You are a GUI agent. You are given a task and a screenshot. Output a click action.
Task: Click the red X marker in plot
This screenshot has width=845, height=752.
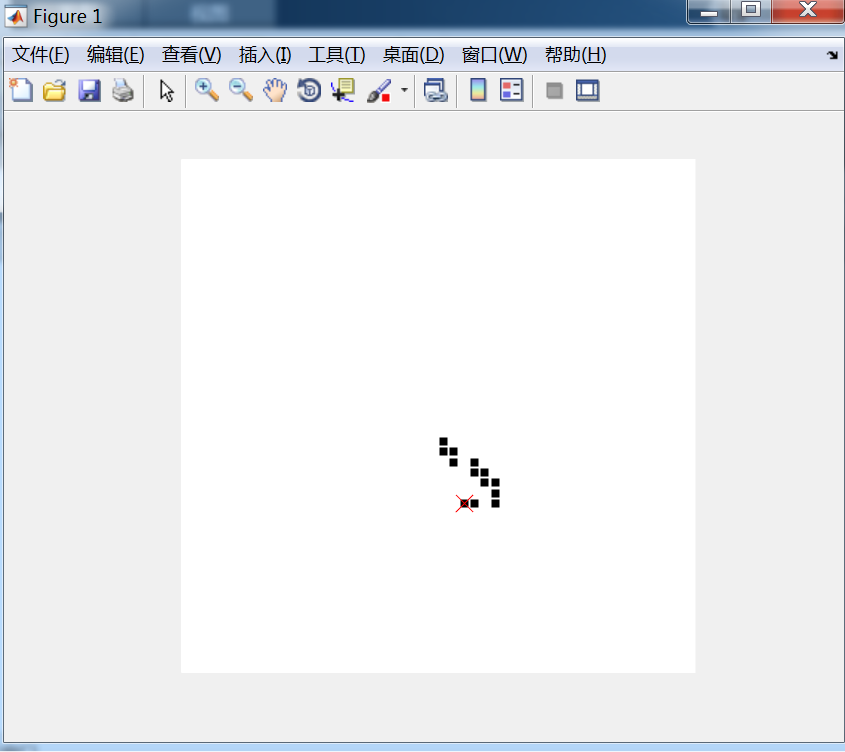tap(465, 503)
